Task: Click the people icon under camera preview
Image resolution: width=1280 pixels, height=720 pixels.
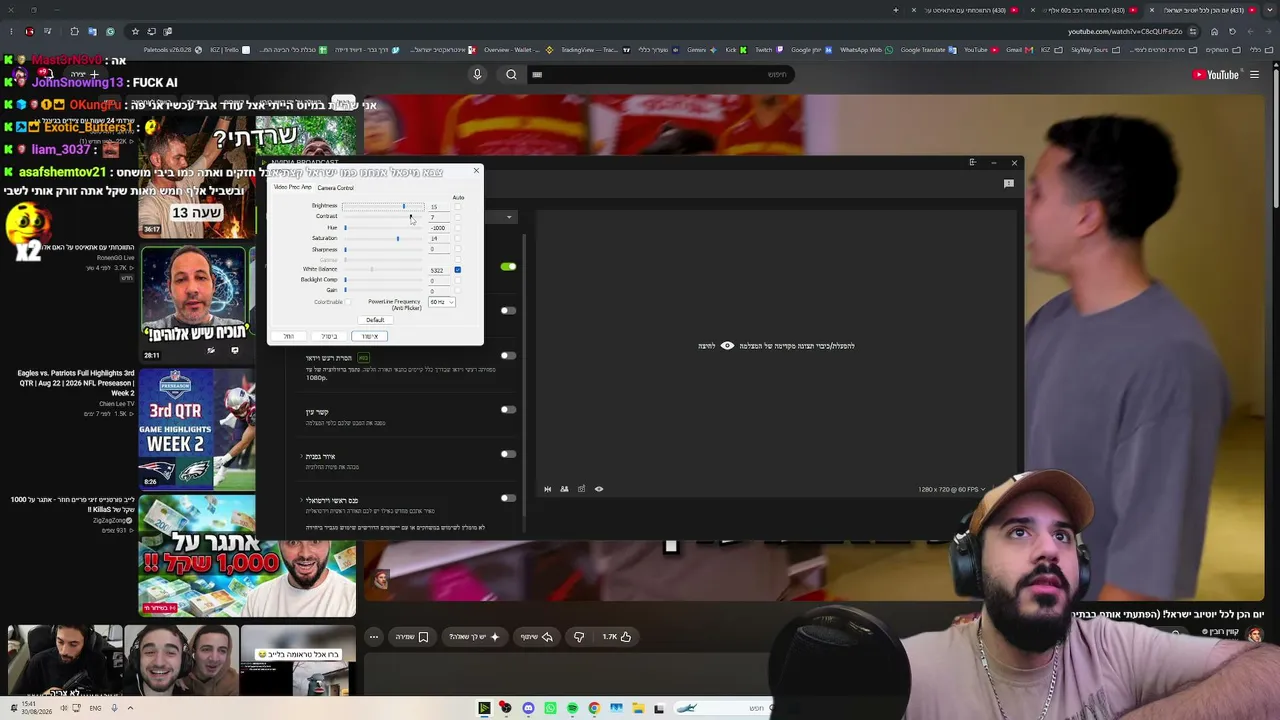Action: coord(564,489)
